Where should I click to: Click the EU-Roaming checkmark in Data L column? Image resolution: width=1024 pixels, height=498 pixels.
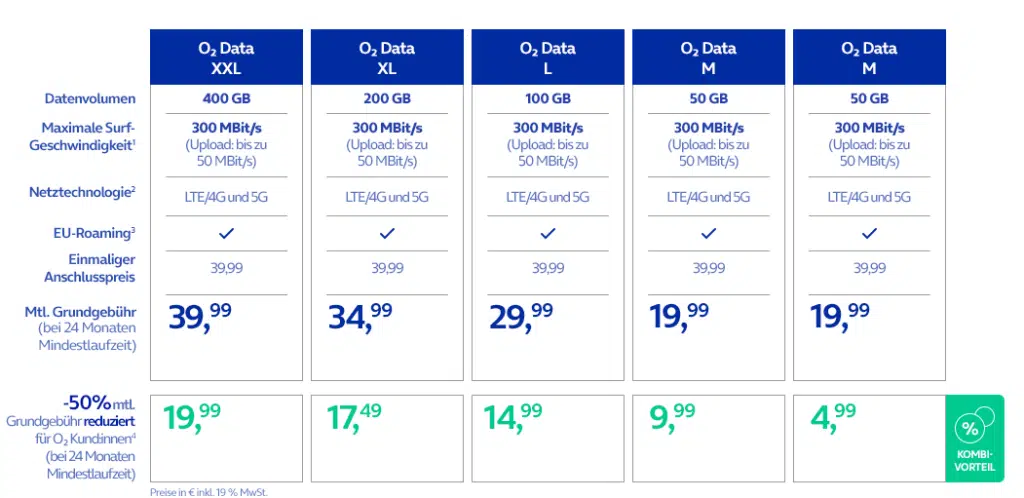[x=548, y=233]
